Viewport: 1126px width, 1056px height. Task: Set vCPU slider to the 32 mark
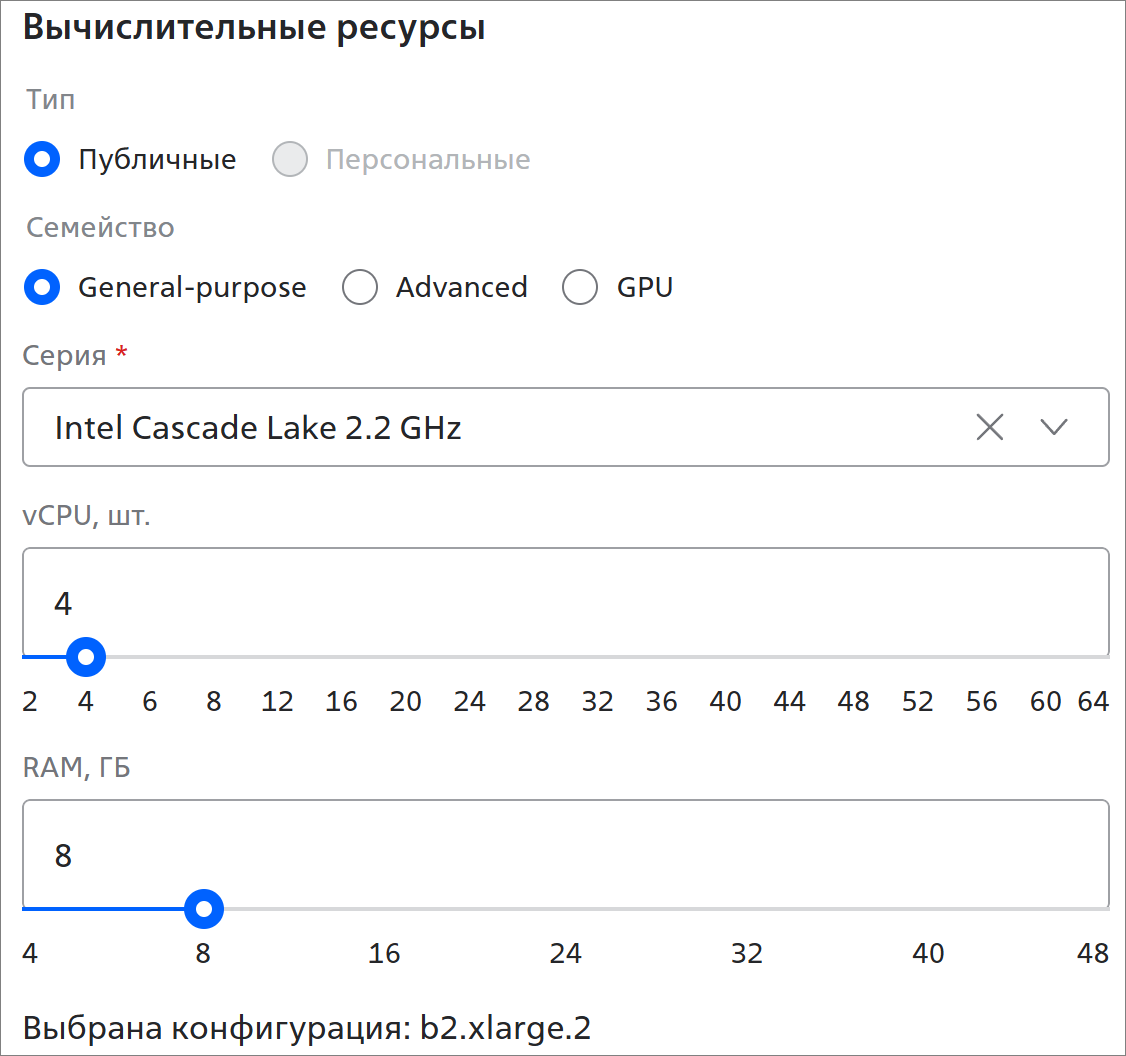(598, 657)
